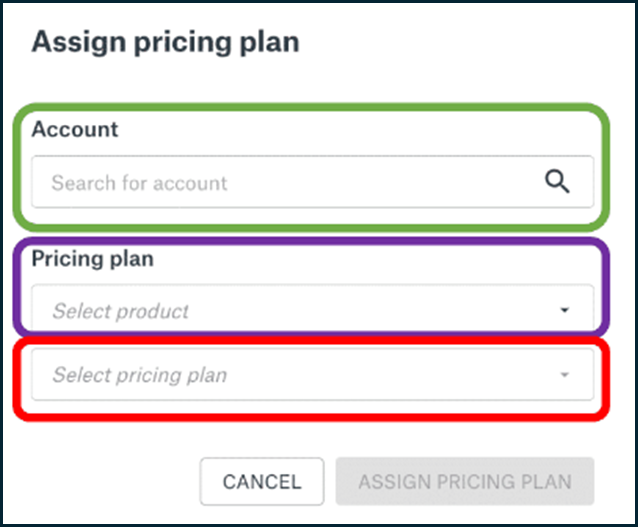Submit with the grey ASSIGN PRICING PLAN button
The height and width of the screenshot is (527, 638).
(x=465, y=481)
